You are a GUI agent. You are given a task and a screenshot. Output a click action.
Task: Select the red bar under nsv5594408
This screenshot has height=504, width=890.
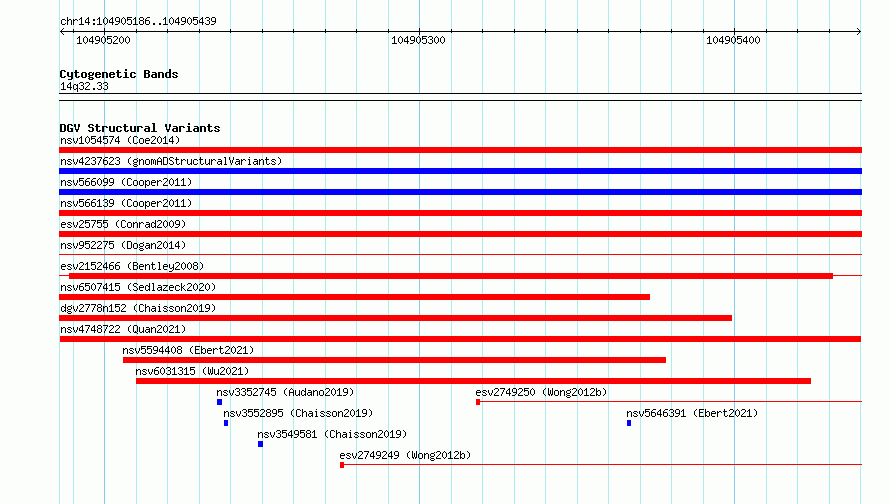click(394, 360)
